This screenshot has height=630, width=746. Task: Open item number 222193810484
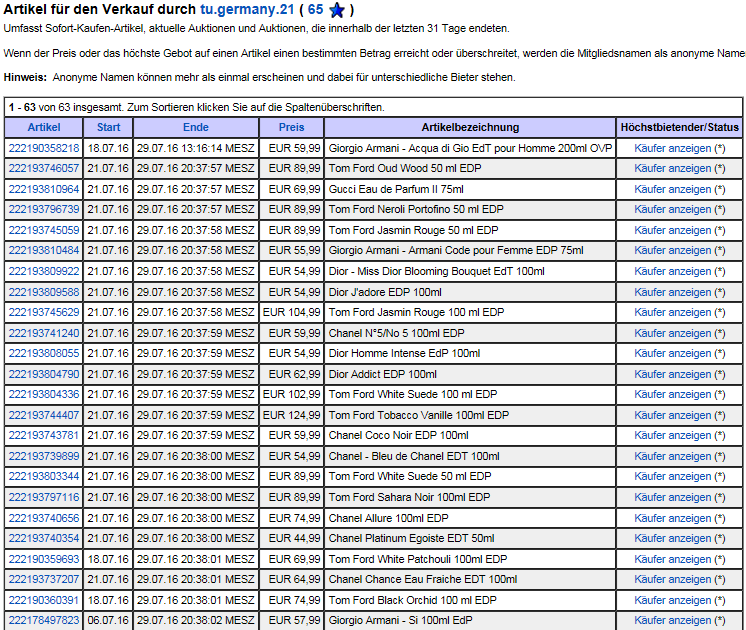[x=44, y=250]
